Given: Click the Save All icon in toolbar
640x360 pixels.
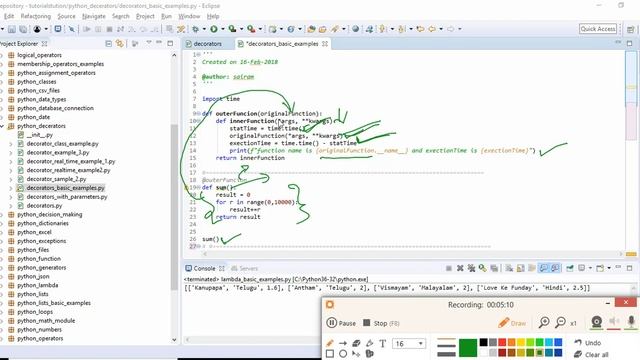Looking at the screenshot, I should pyautogui.click(x=23, y=29).
